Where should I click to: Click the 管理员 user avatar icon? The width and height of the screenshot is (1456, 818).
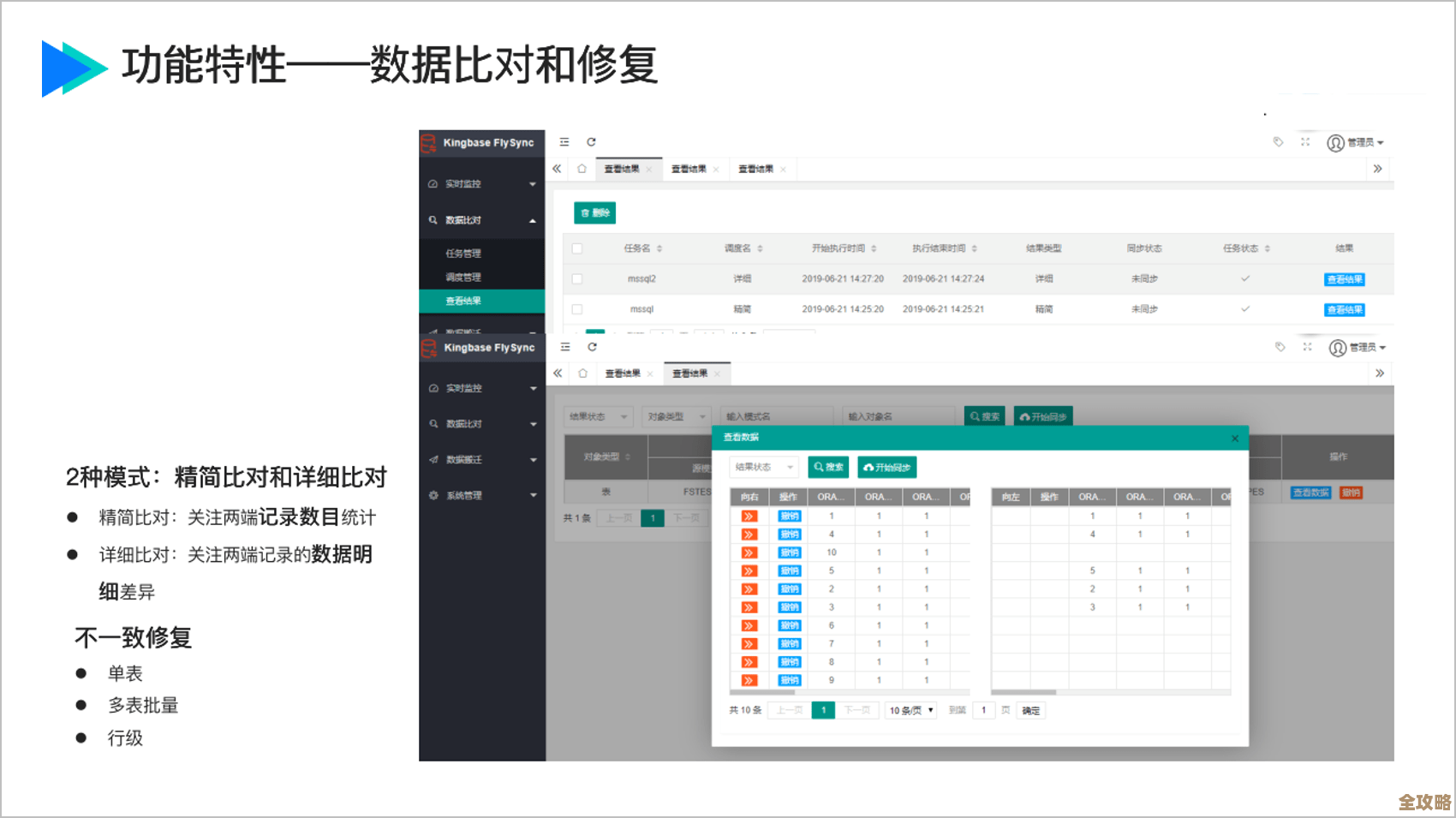[1334, 143]
